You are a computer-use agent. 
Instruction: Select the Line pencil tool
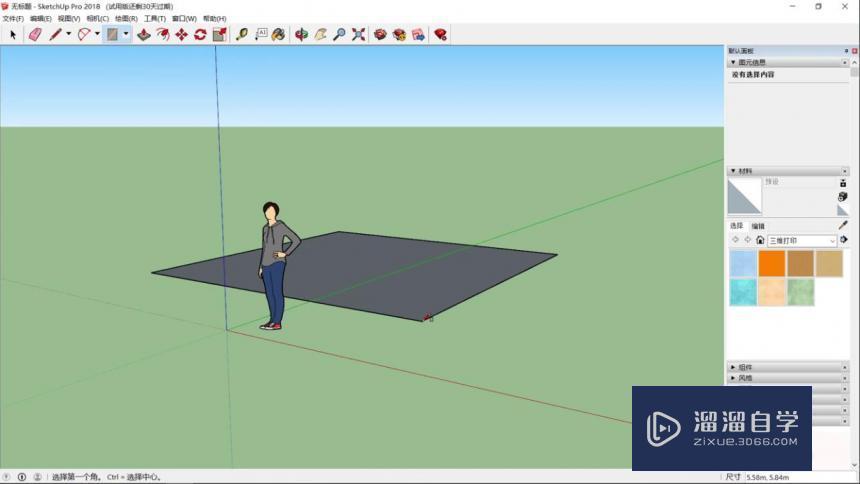[x=55, y=35]
